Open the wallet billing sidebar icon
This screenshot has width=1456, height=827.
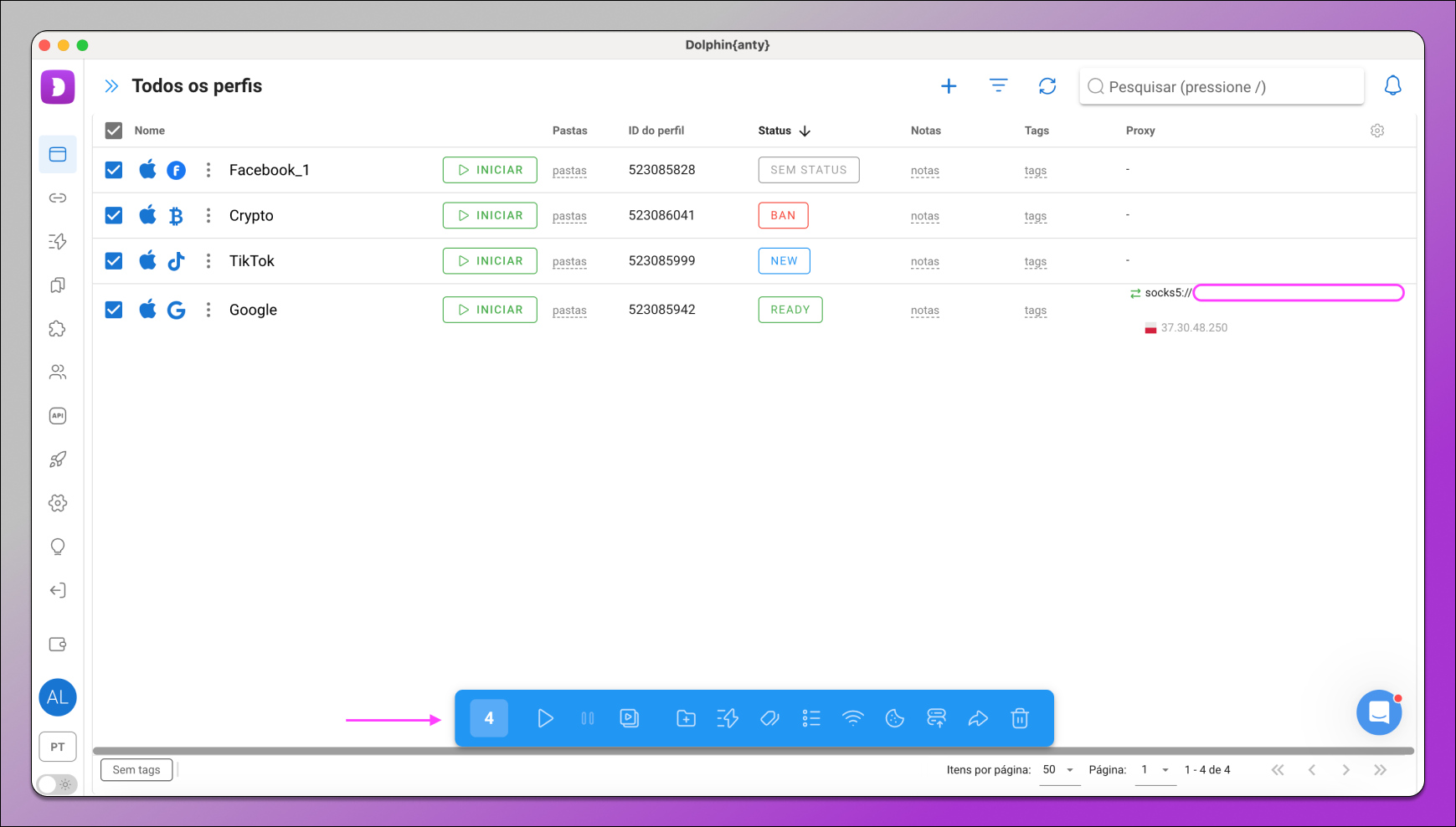point(58,645)
